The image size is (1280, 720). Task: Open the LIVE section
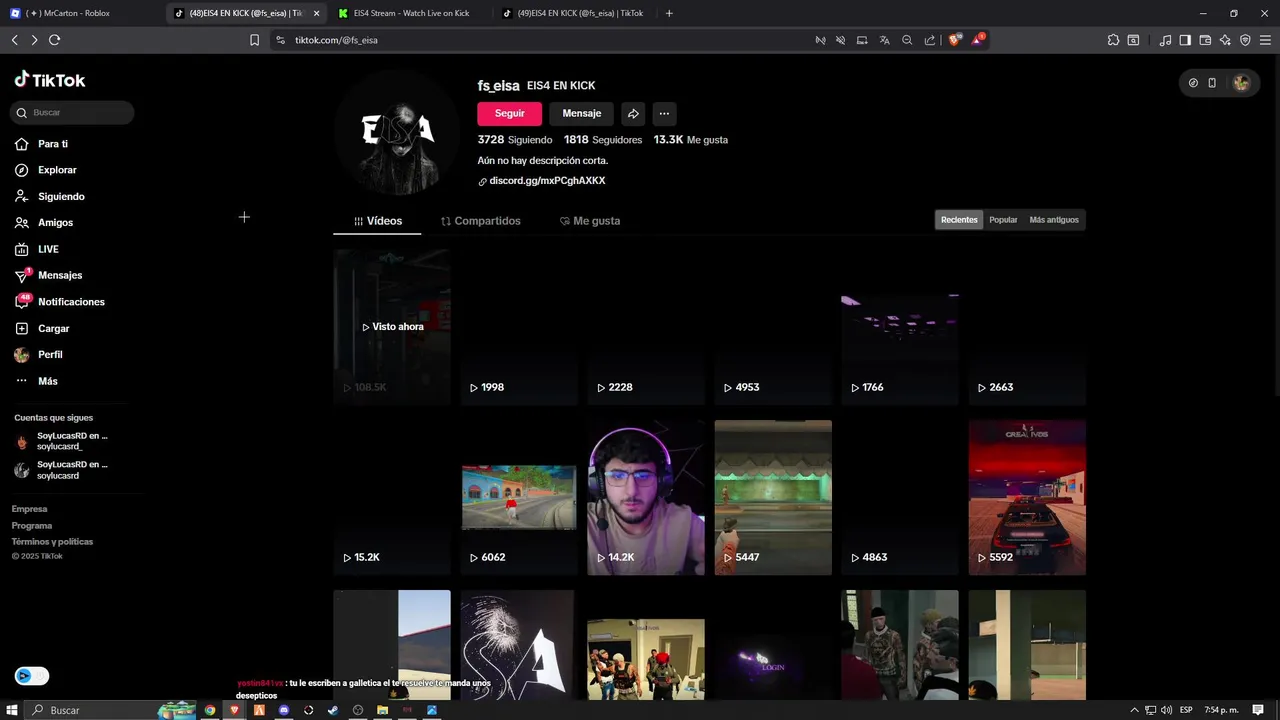[x=37, y=249]
